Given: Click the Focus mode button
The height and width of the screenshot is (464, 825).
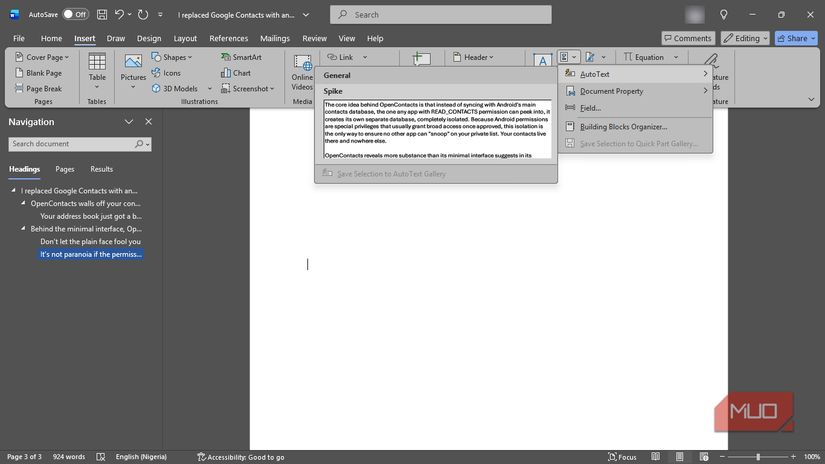Looking at the screenshot, I should pyautogui.click(x=622, y=457).
